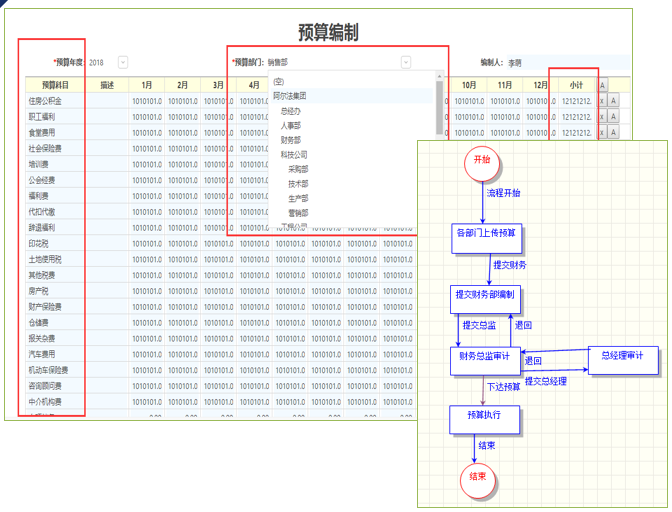Select the 印花税 budget item cell
The height and width of the screenshot is (512, 672).
coord(55,243)
